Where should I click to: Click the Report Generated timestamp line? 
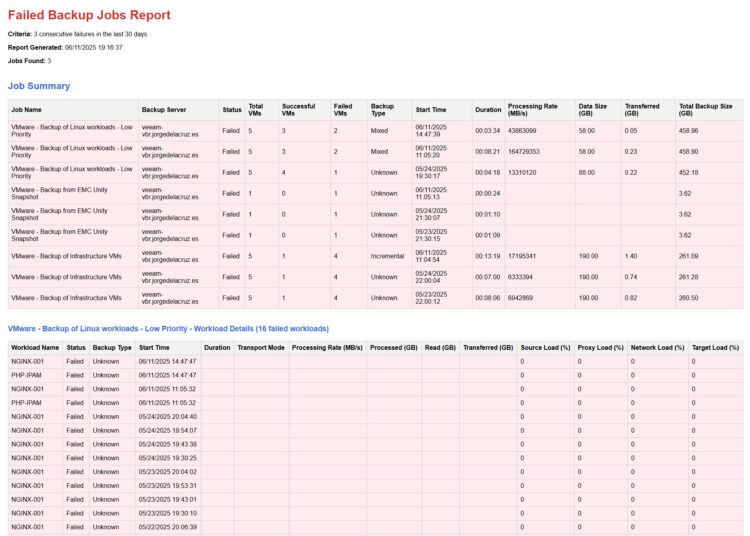coord(65,47)
